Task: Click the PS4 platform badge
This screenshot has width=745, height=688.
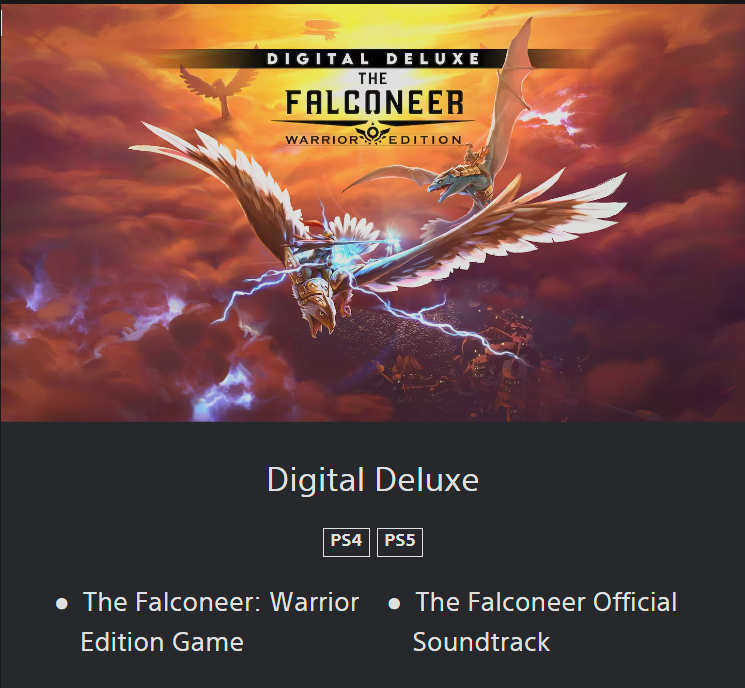Action: (x=346, y=542)
